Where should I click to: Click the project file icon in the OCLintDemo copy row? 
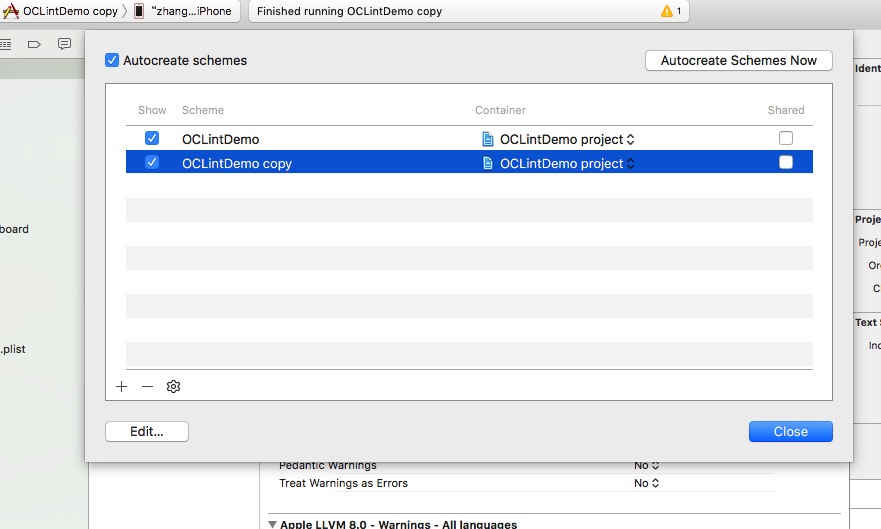[x=488, y=163]
